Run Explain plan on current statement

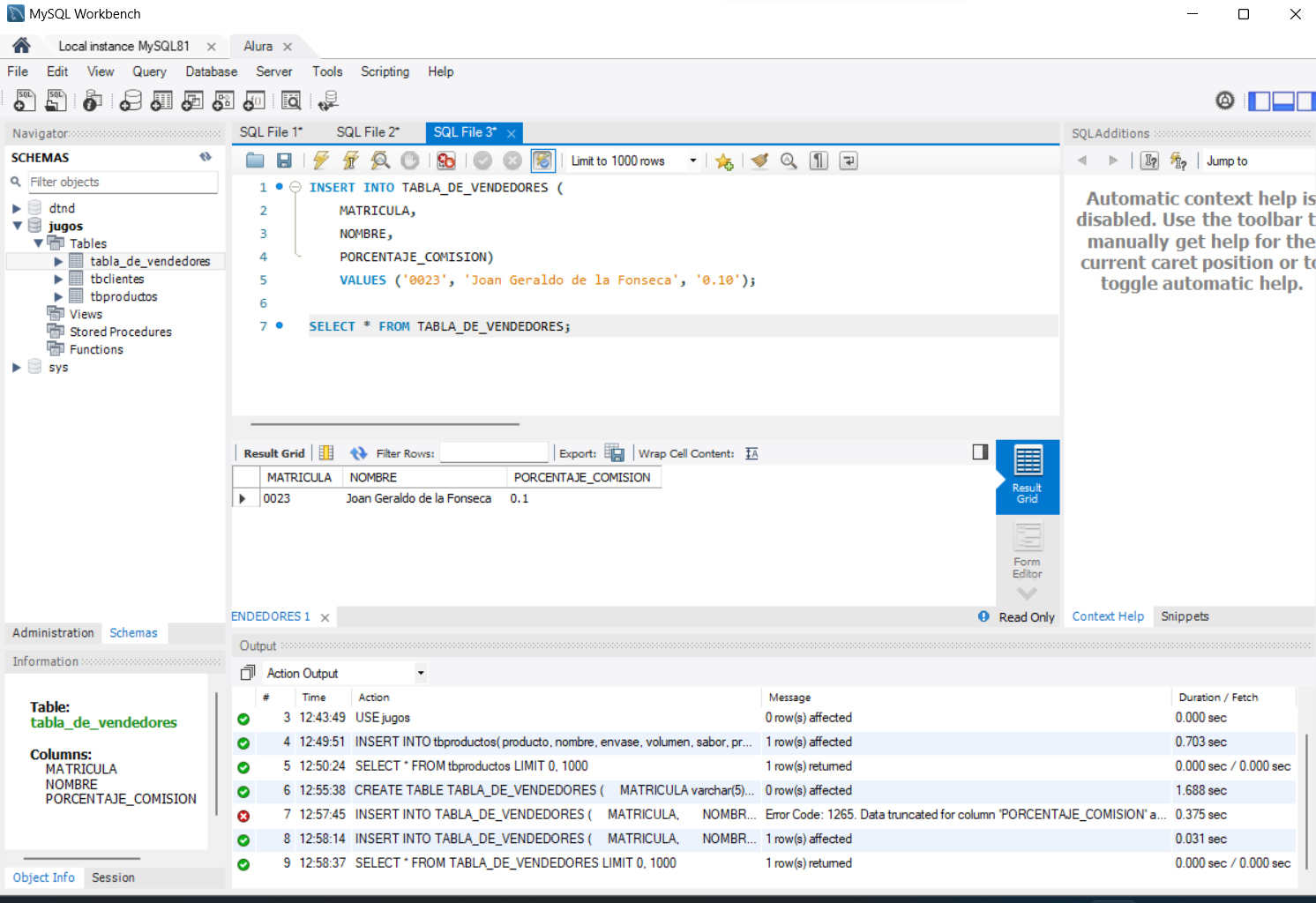click(x=380, y=160)
